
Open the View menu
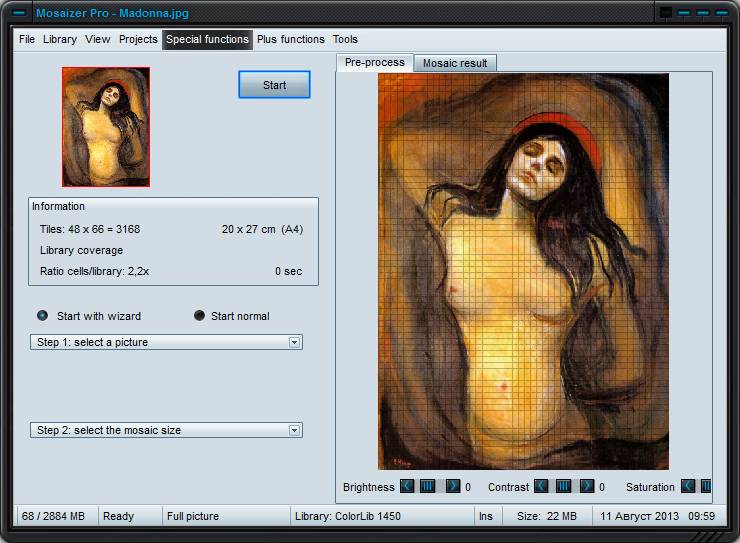pyautogui.click(x=98, y=39)
